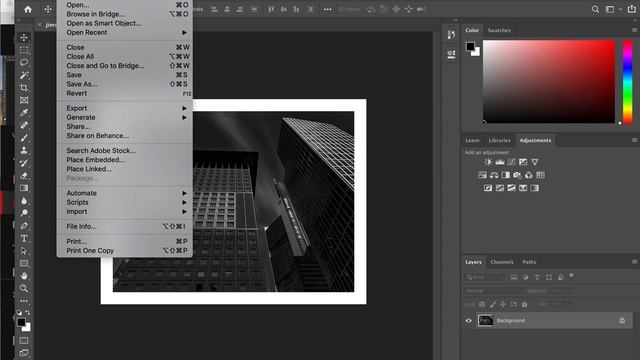This screenshot has width=640, height=360.
Task: Switch to the Paths tab
Action: tap(529, 262)
